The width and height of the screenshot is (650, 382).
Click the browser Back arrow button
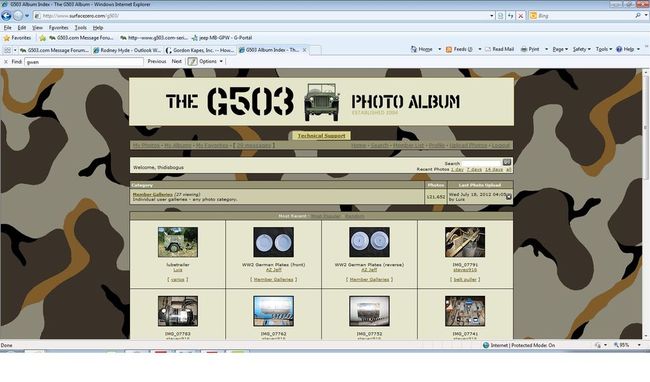pyautogui.click(x=6, y=16)
